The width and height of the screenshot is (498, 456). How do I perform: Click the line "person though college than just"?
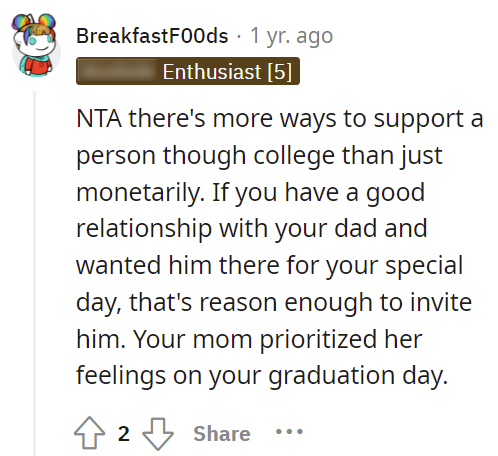(259, 156)
